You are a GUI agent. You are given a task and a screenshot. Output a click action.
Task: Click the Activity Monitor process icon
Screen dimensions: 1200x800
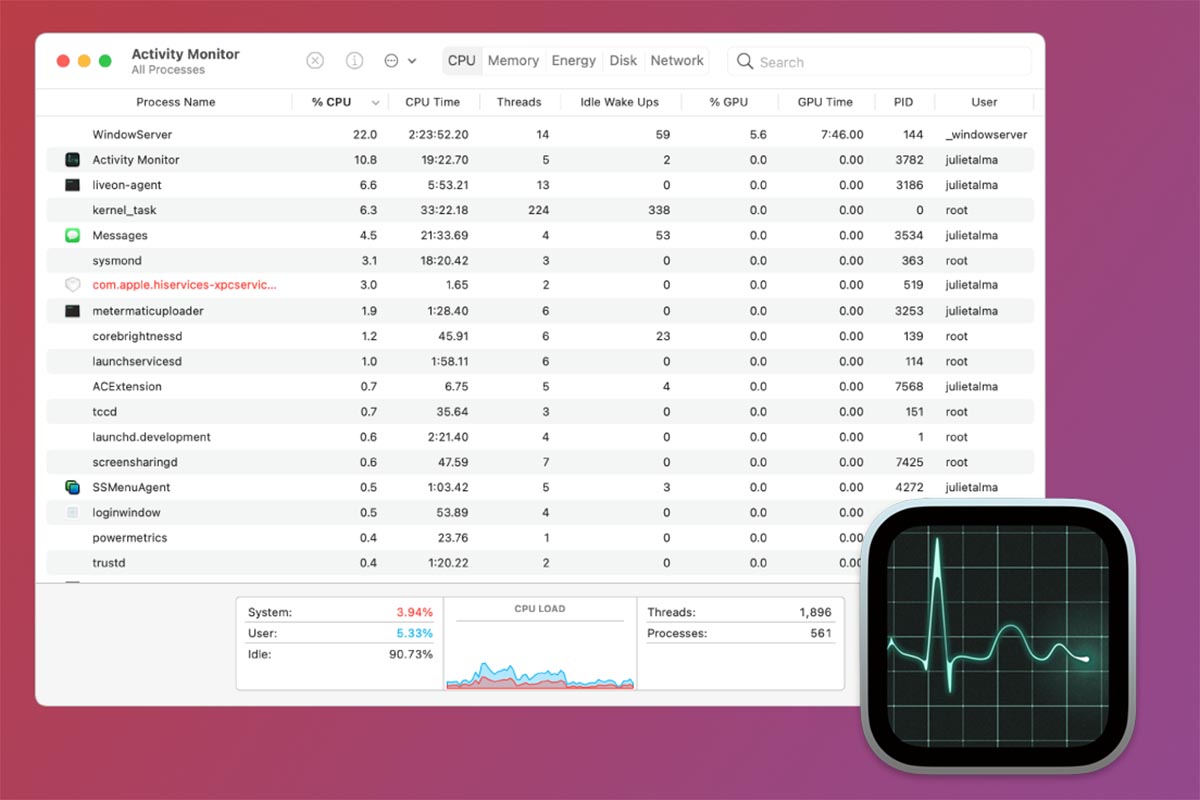72,160
